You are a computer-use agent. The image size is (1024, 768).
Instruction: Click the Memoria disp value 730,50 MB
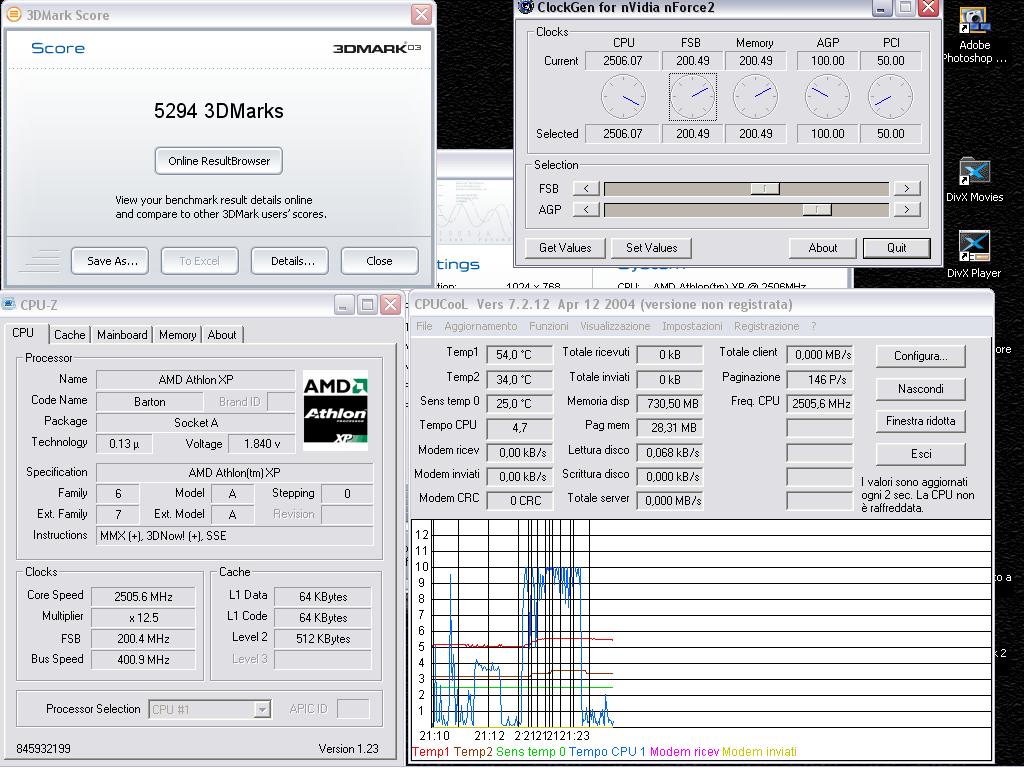[670, 404]
